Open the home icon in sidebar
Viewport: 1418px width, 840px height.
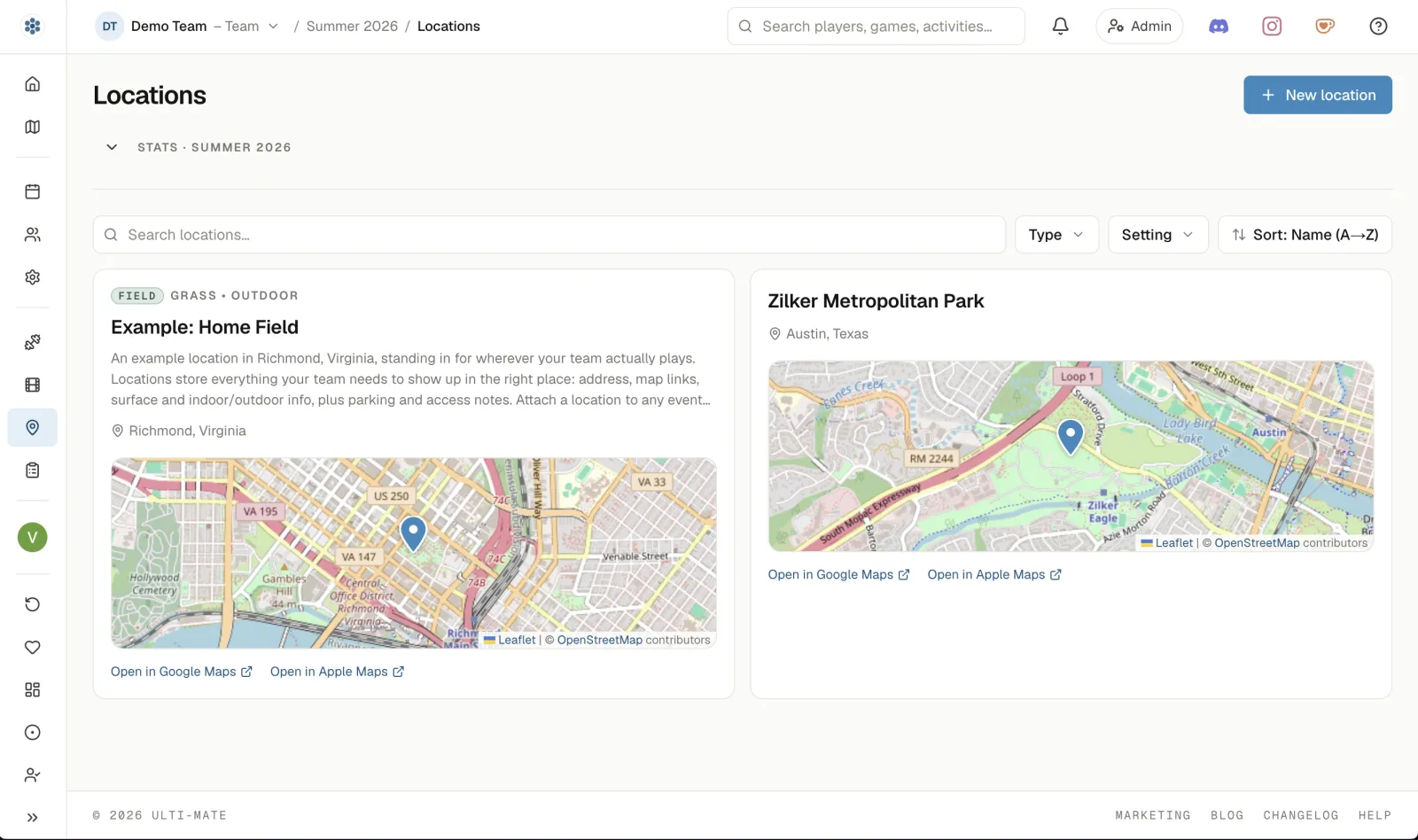[33, 84]
